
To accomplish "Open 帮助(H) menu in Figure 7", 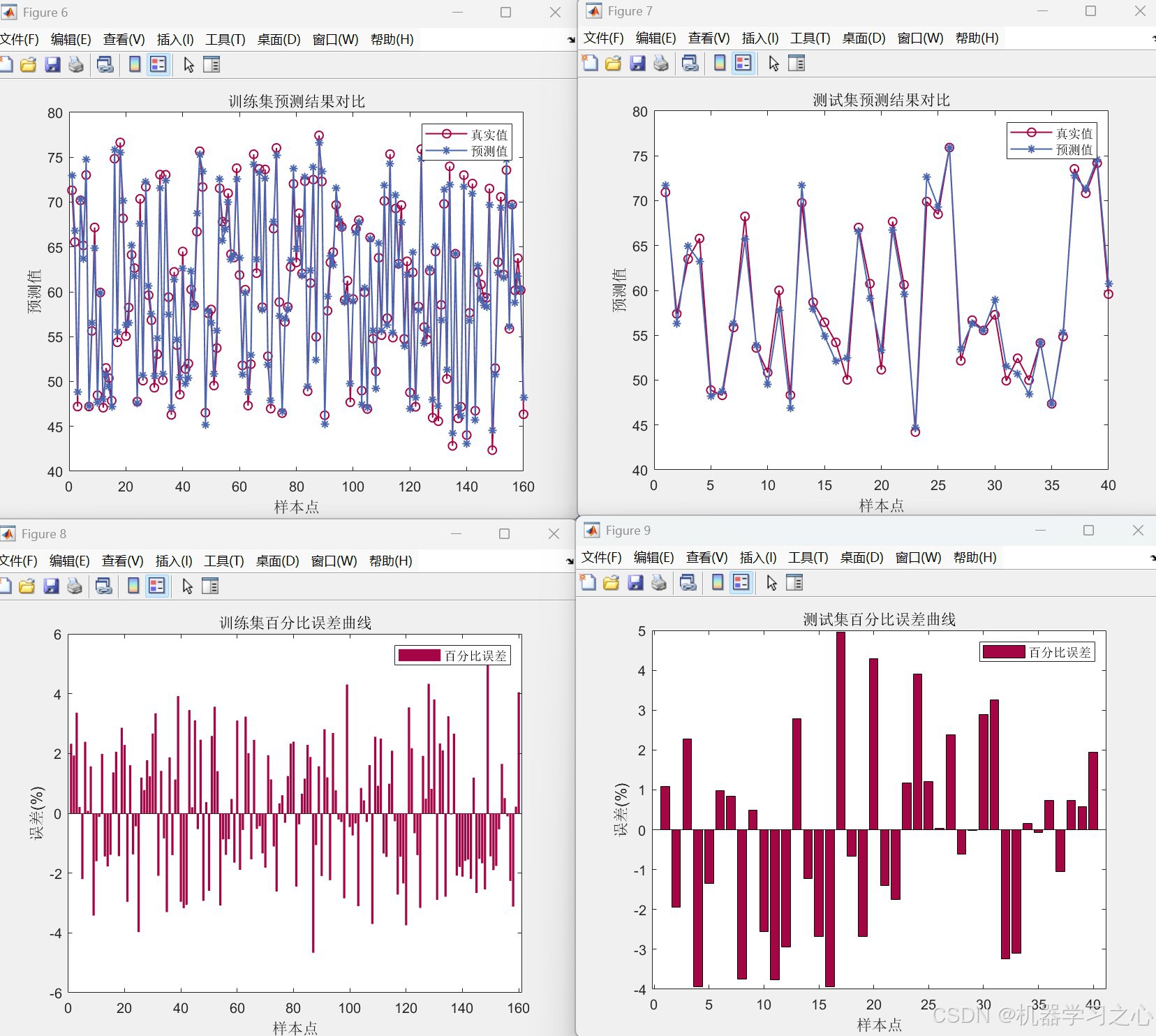I will pos(977,38).
